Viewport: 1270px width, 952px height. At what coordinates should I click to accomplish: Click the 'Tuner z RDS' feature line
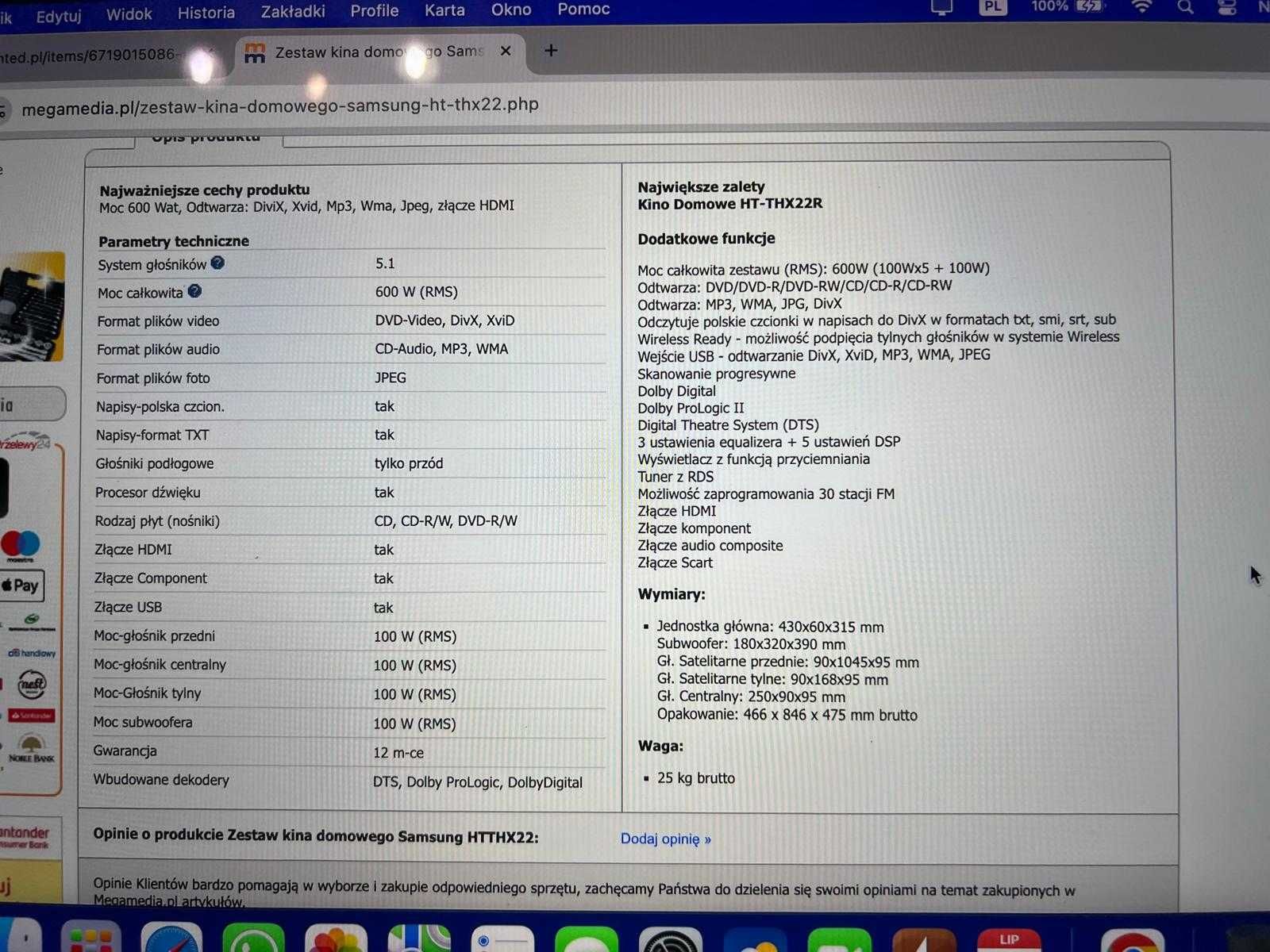click(675, 477)
